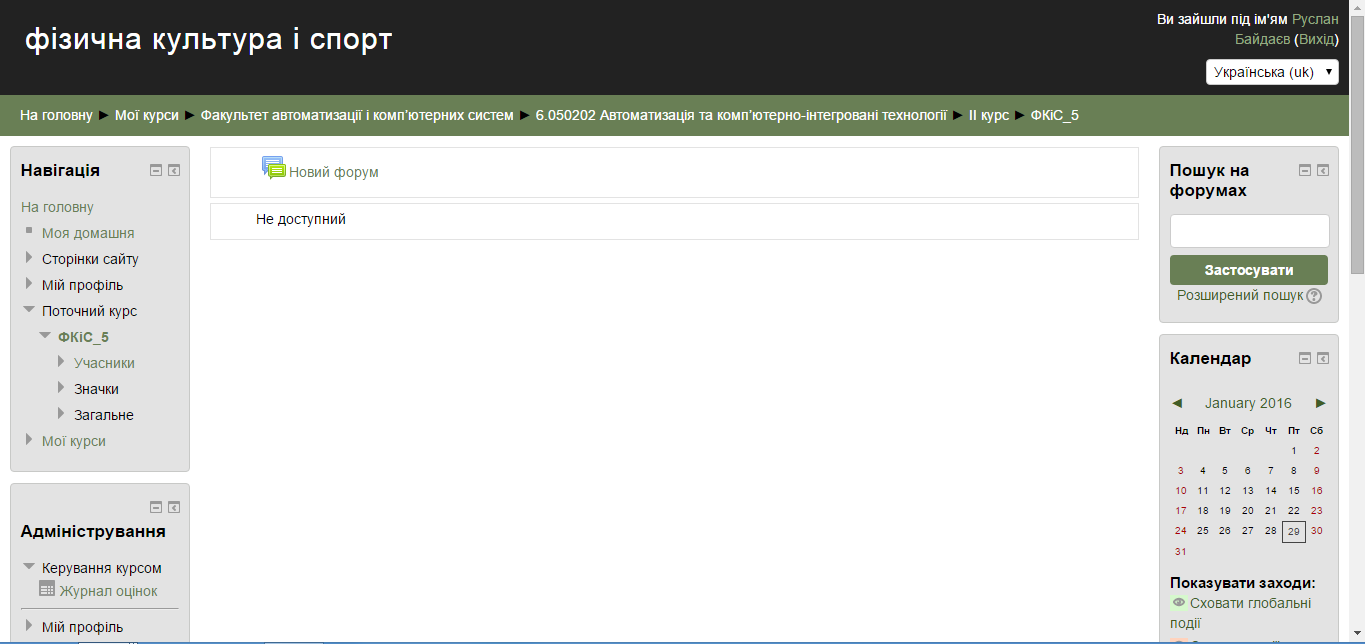Hide the Пошук на форумах block
The image size is (1365, 644).
[1305, 170]
